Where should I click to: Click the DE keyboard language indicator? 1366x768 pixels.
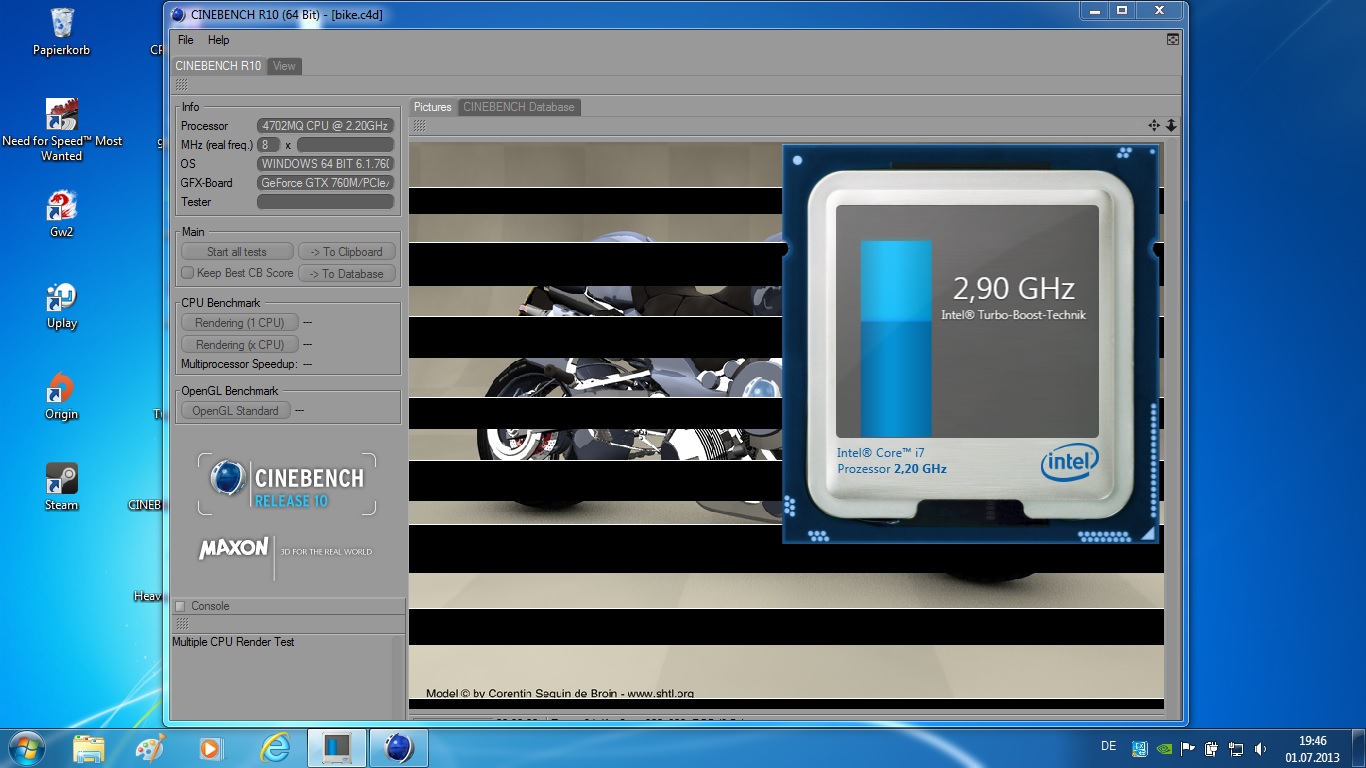(1108, 746)
